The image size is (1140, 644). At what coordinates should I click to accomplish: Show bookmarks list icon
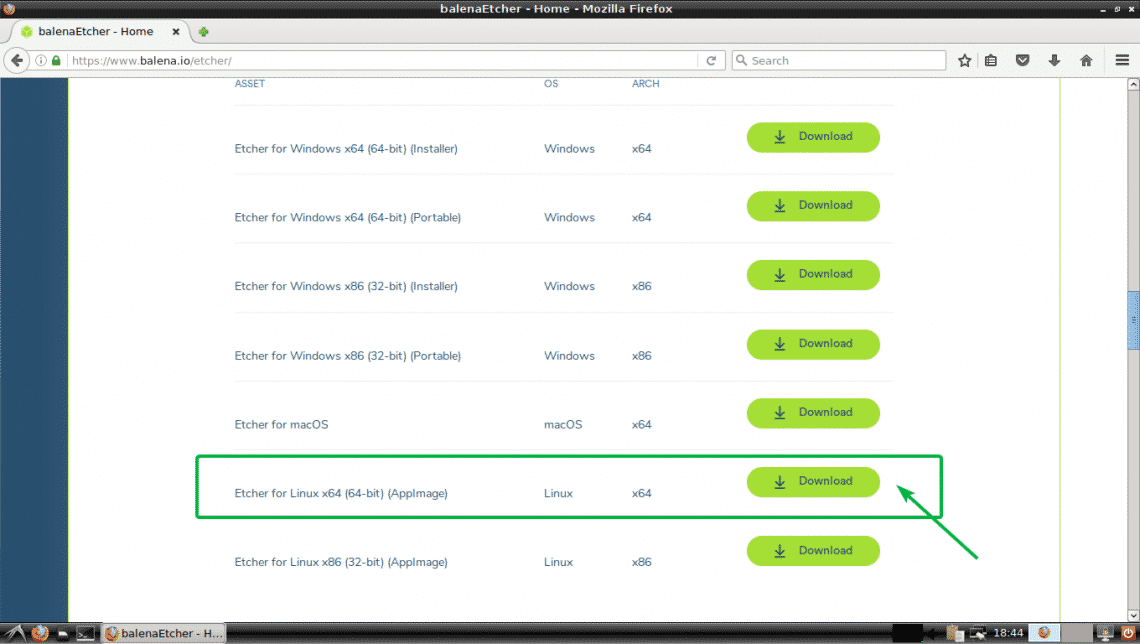[x=991, y=60]
